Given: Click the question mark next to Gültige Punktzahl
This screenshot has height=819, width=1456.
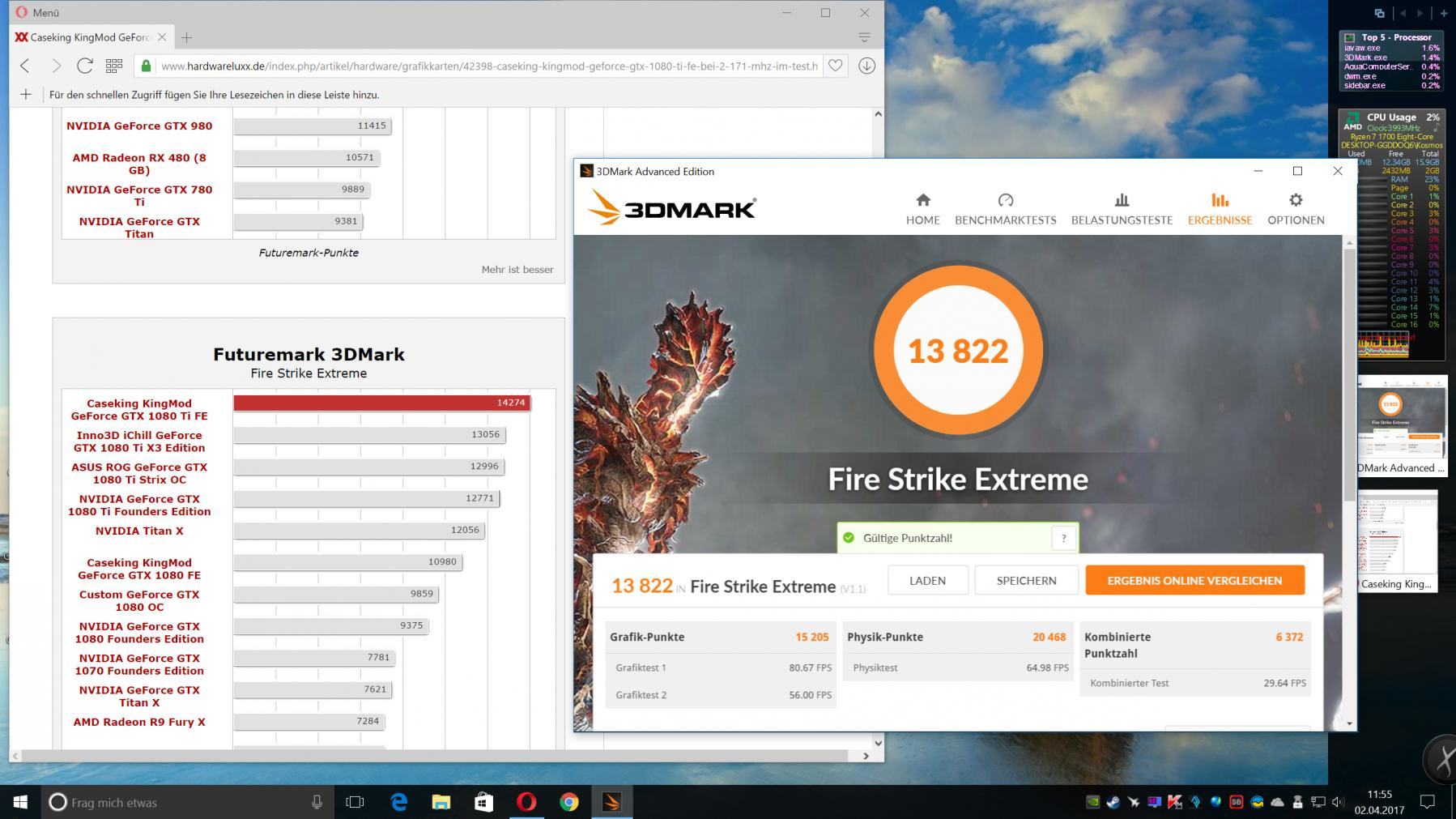Looking at the screenshot, I should coord(1063,538).
